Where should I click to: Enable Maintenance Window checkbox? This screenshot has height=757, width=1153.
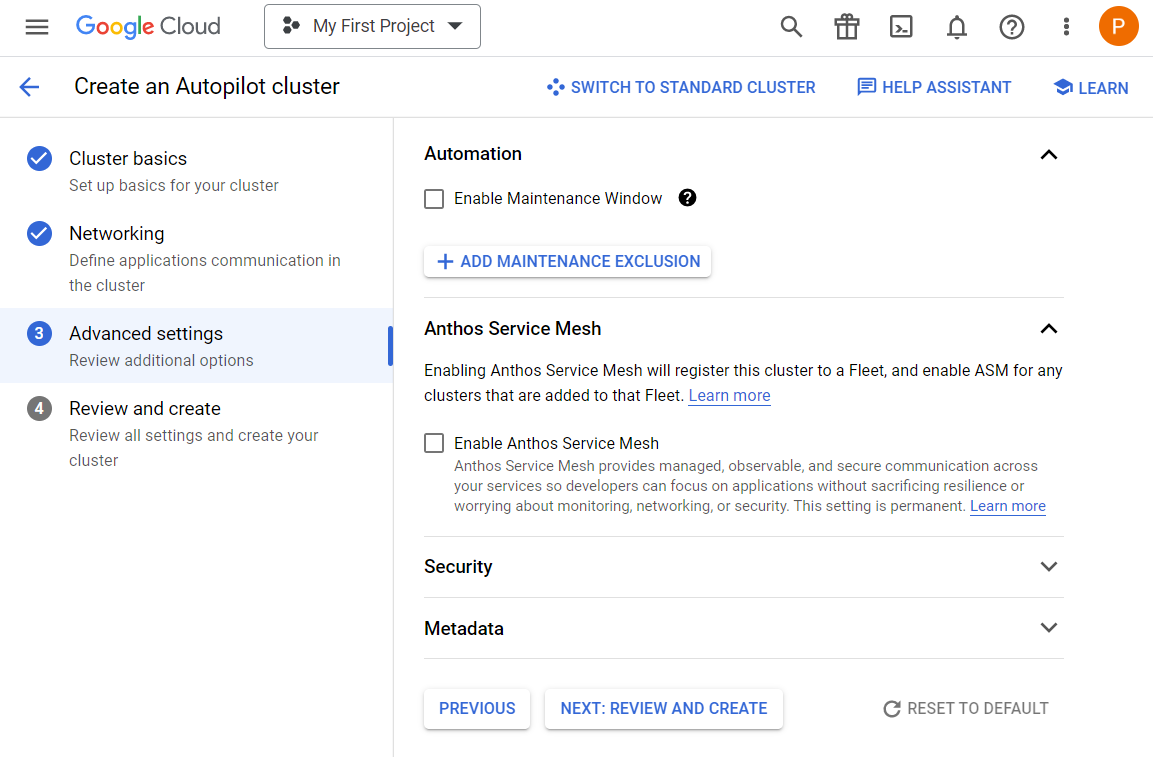point(434,199)
